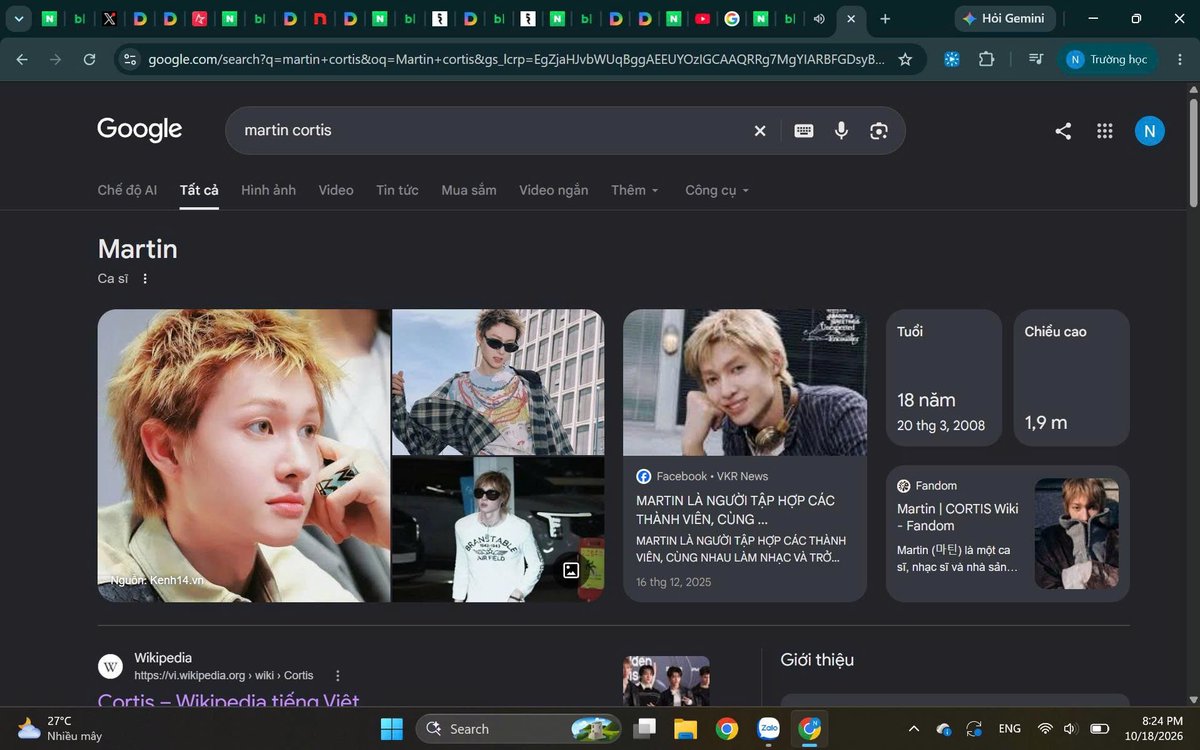This screenshot has height=750, width=1200.
Task: Switch to the Google favicon tab
Action: 732,18
